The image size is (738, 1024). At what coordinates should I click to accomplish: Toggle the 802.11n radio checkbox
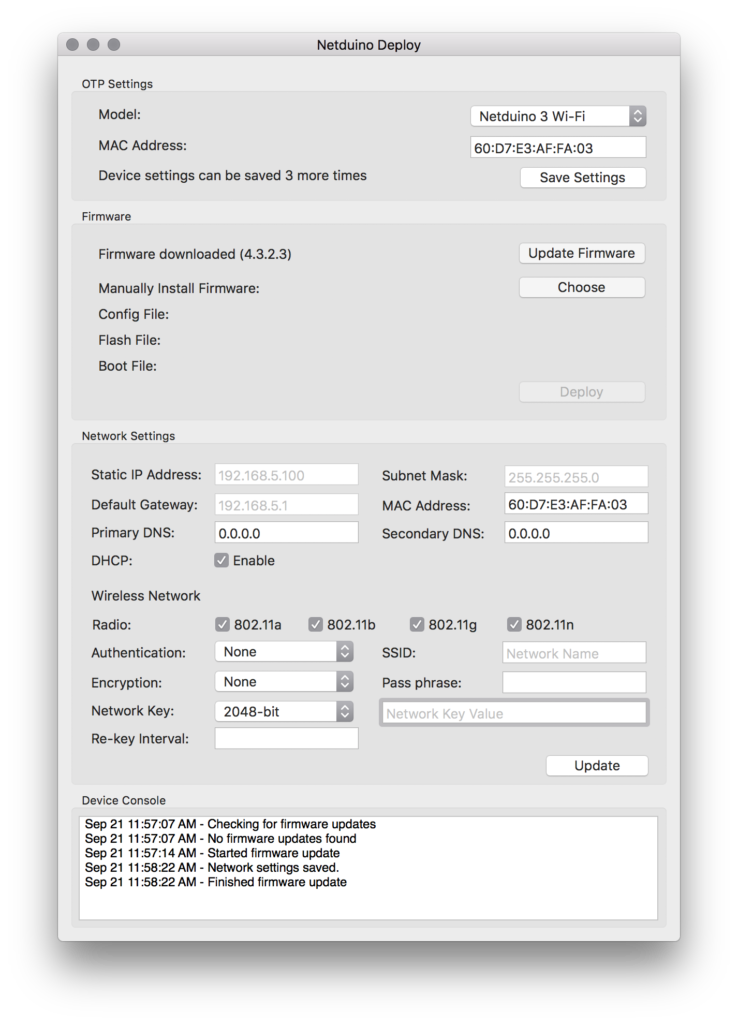(x=514, y=624)
